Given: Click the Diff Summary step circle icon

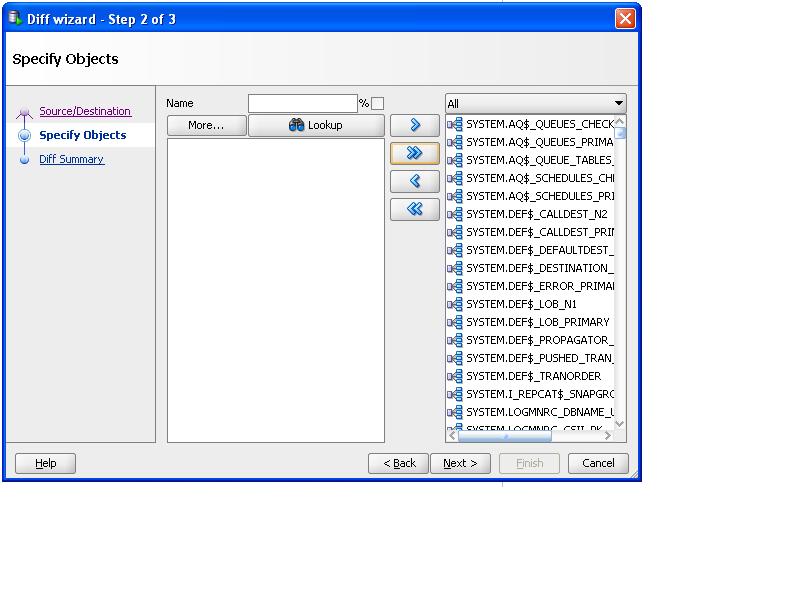Looking at the screenshot, I should point(24,160).
